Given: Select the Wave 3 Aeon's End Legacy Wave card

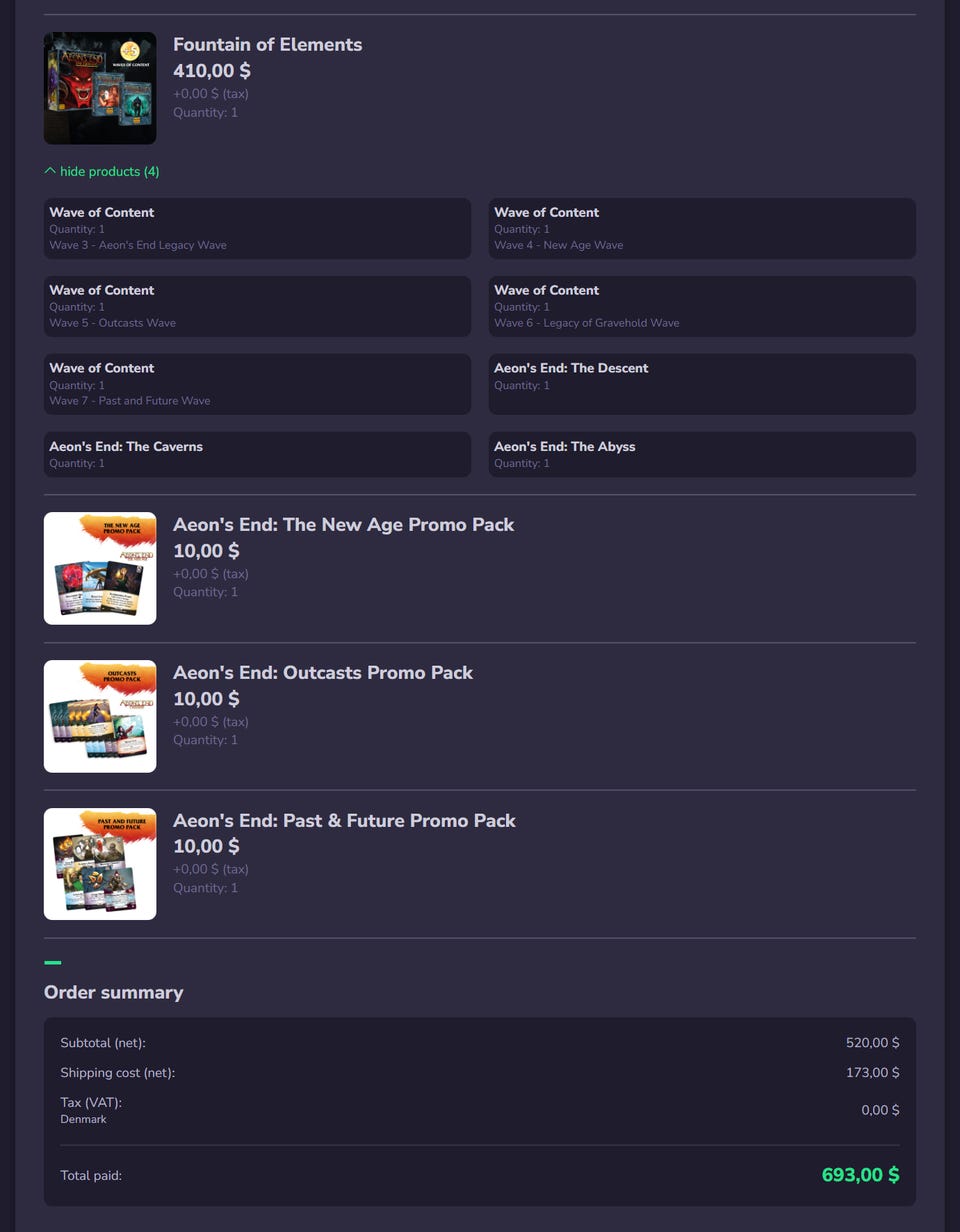Looking at the screenshot, I should click(x=257, y=228).
